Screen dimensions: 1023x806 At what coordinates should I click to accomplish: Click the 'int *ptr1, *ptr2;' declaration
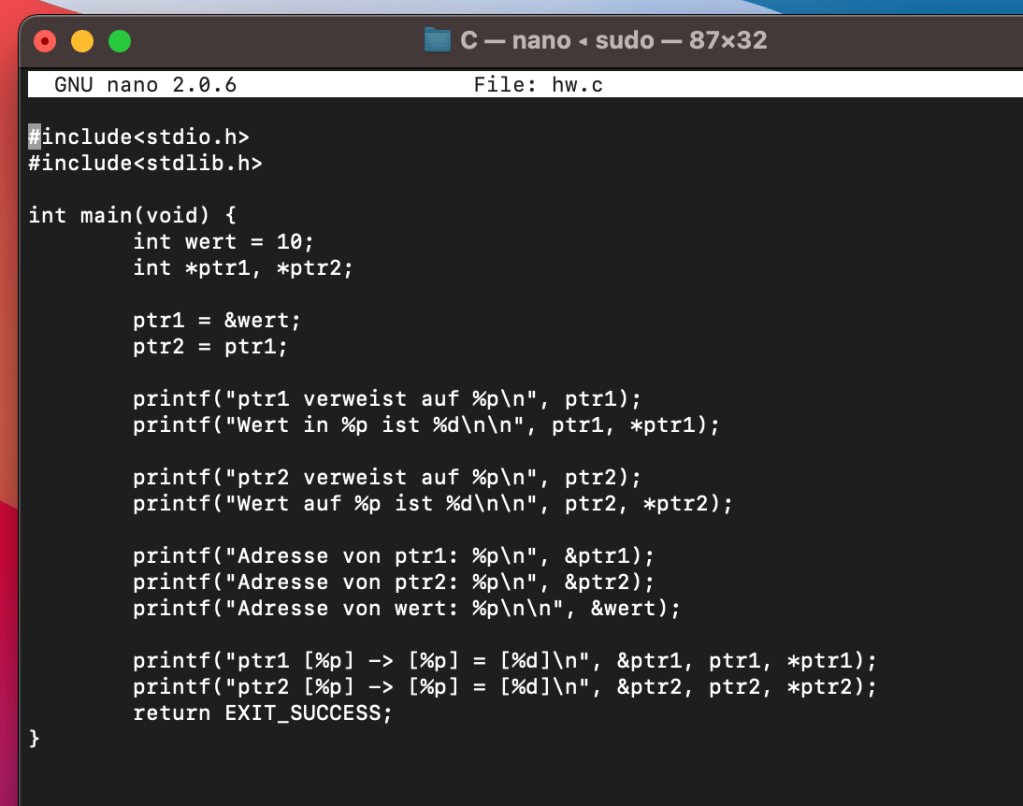pos(243,268)
